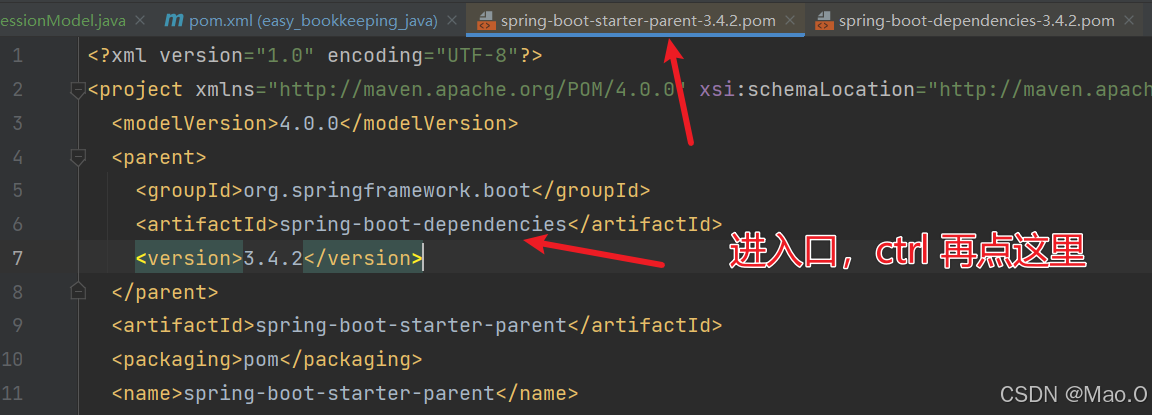Click the spring-boot-starter-parent artifactId on line 9
The height and width of the screenshot is (415, 1152).
[411, 325]
